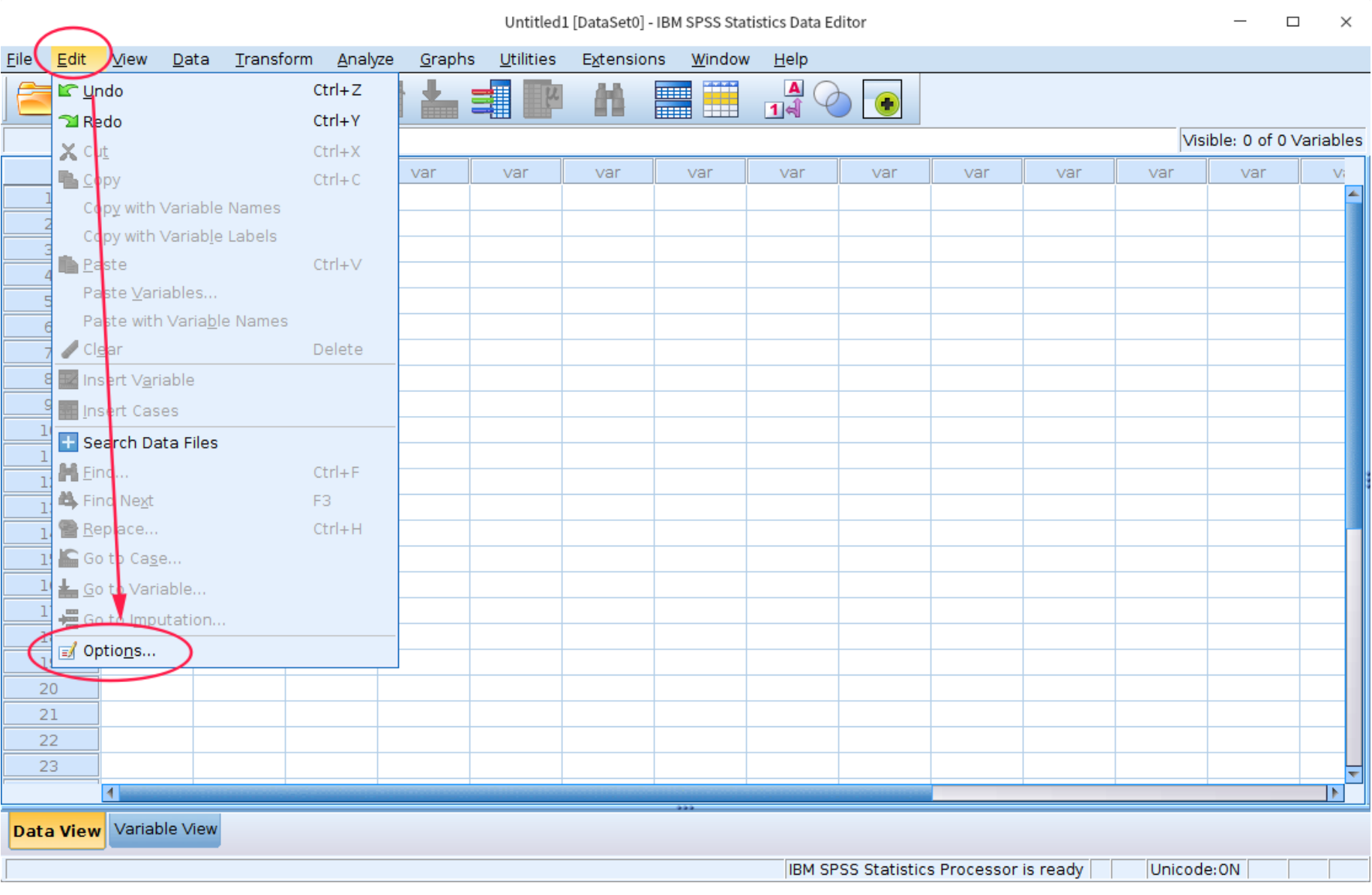The width and height of the screenshot is (1372, 895).
Task: Click the Run Descriptive Statistics toolbar icon
Action: 543,100
